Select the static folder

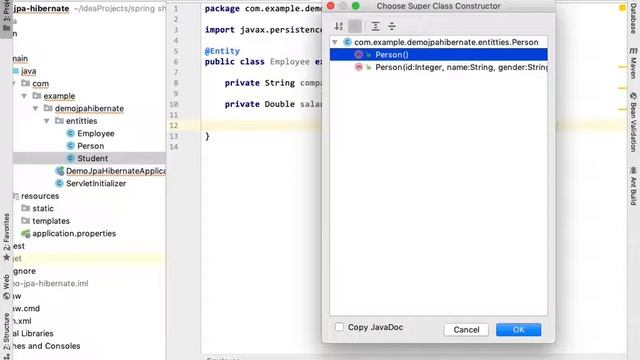43,209
